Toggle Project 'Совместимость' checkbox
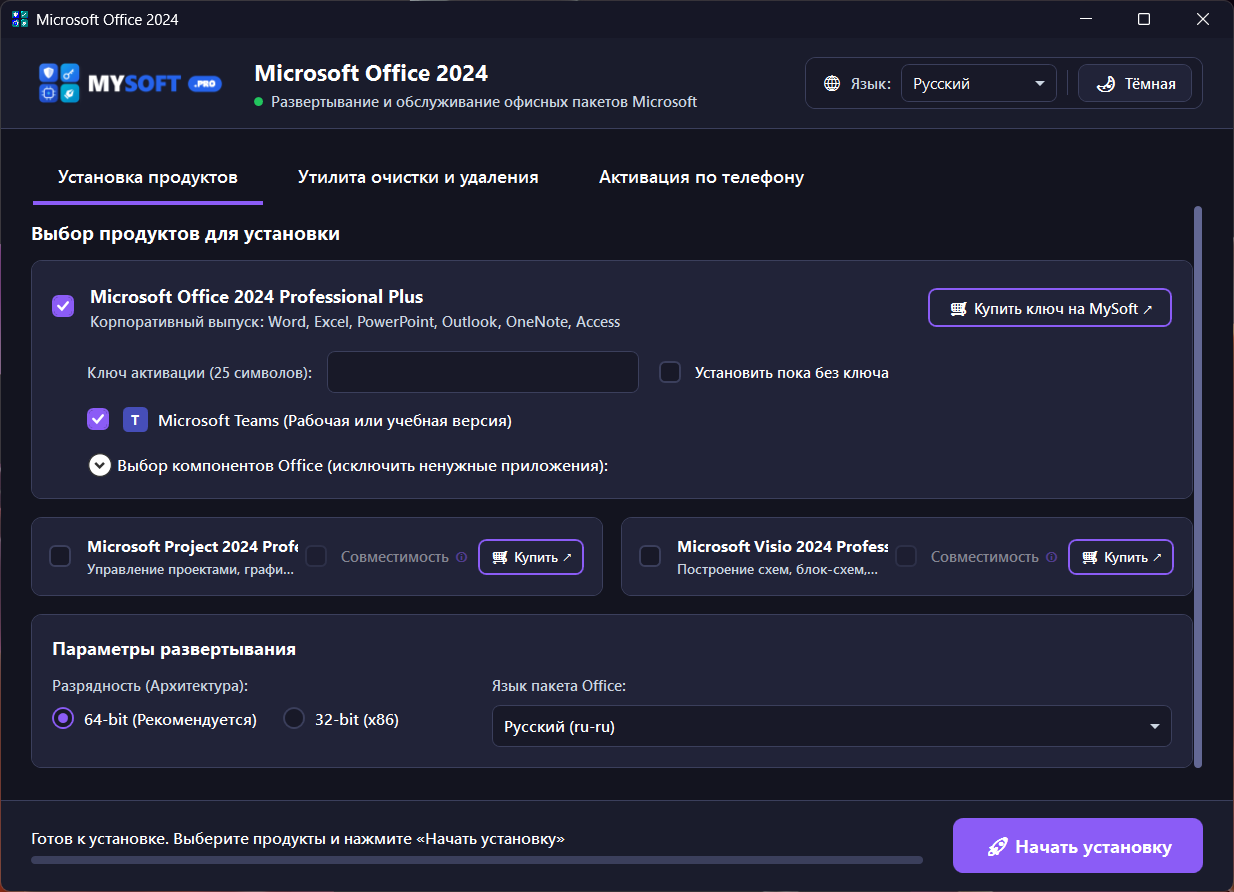Viewport: 1234px width, 892px height. (316, 556)
